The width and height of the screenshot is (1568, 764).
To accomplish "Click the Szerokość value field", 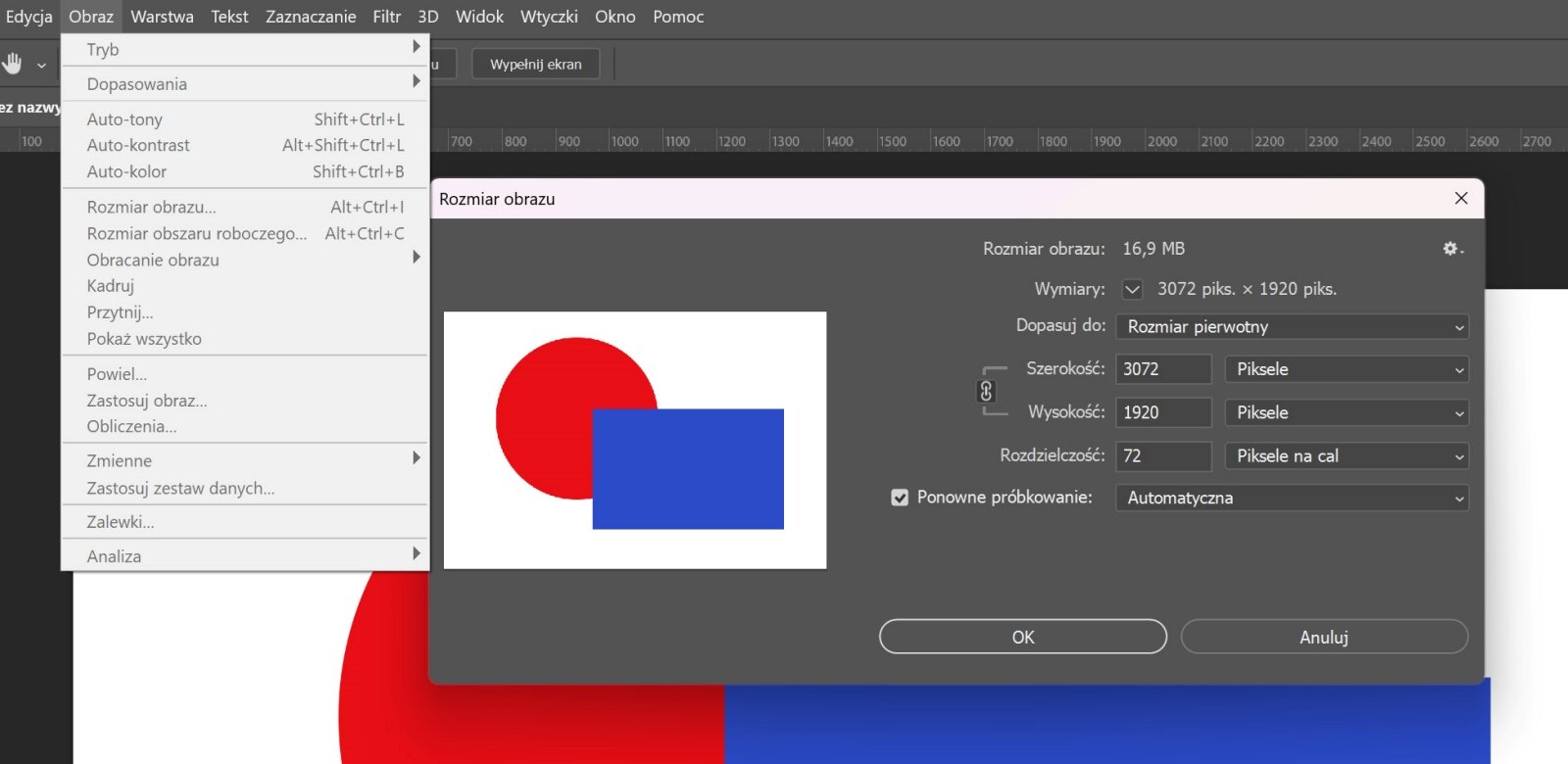I will pos(1163,369).
